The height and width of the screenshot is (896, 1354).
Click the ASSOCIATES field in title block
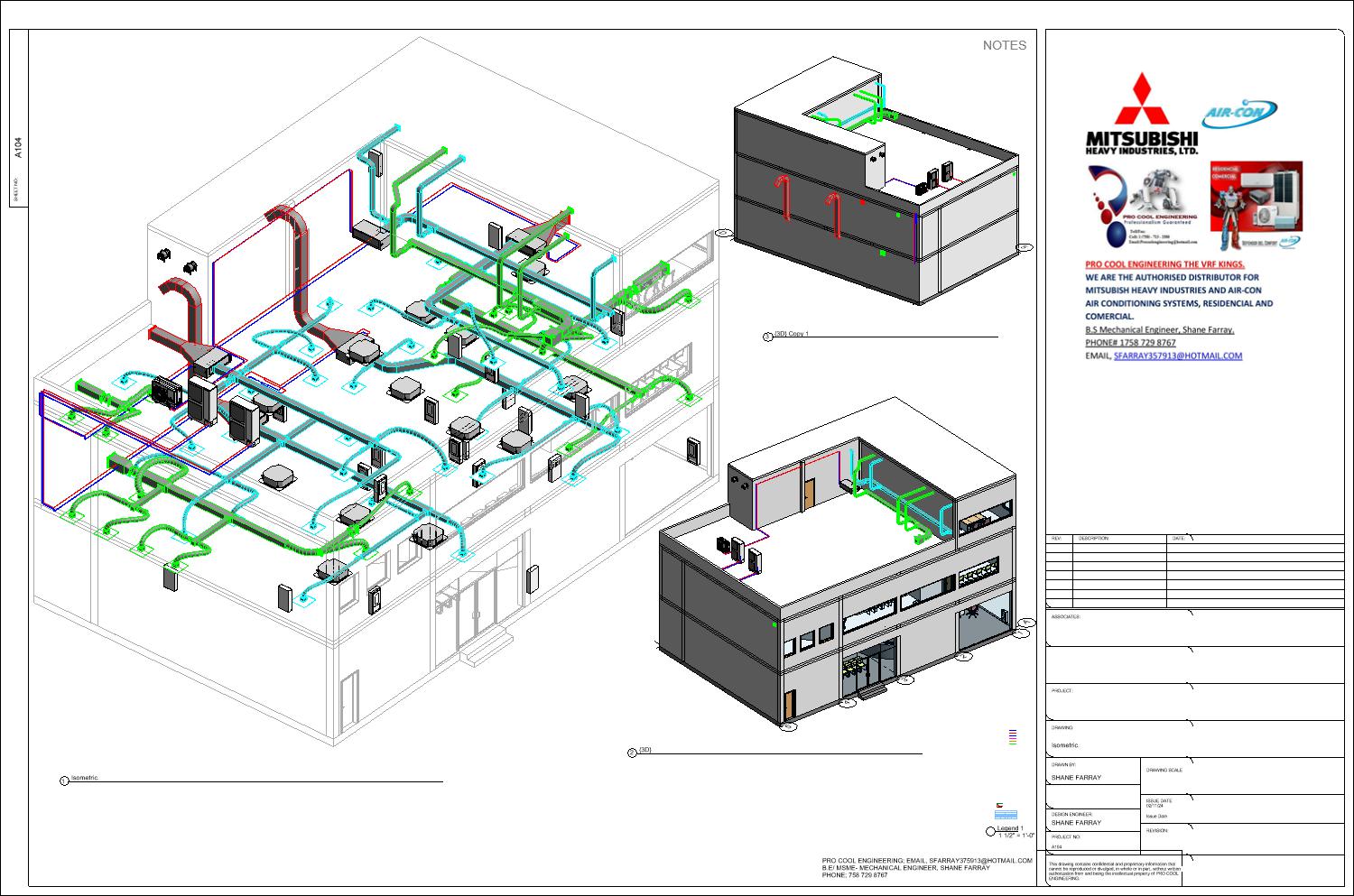coord(1194,629)
